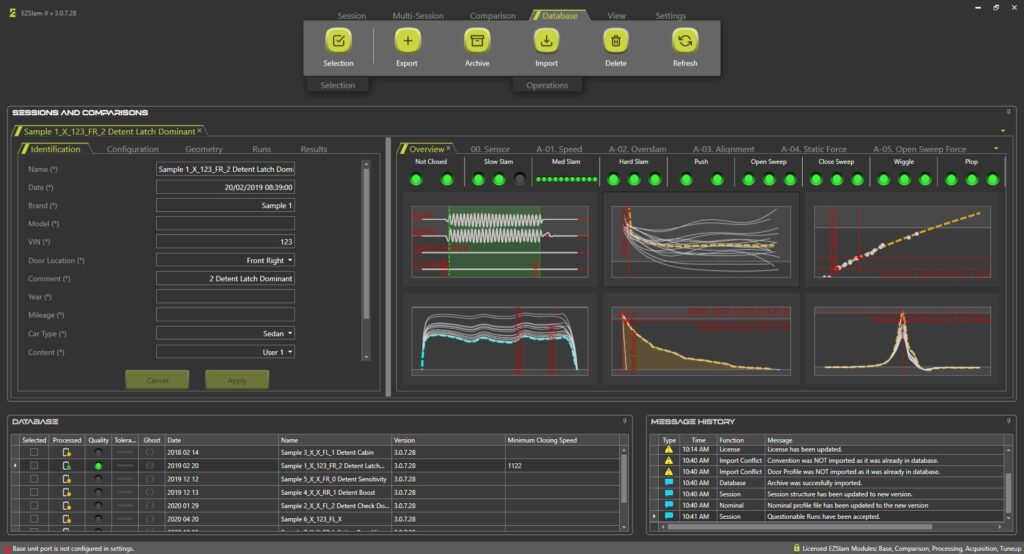The height and width of the screenshot is (554, 1024).
Task: Click the Export plus icon
Action: click(x=407, y=41)
